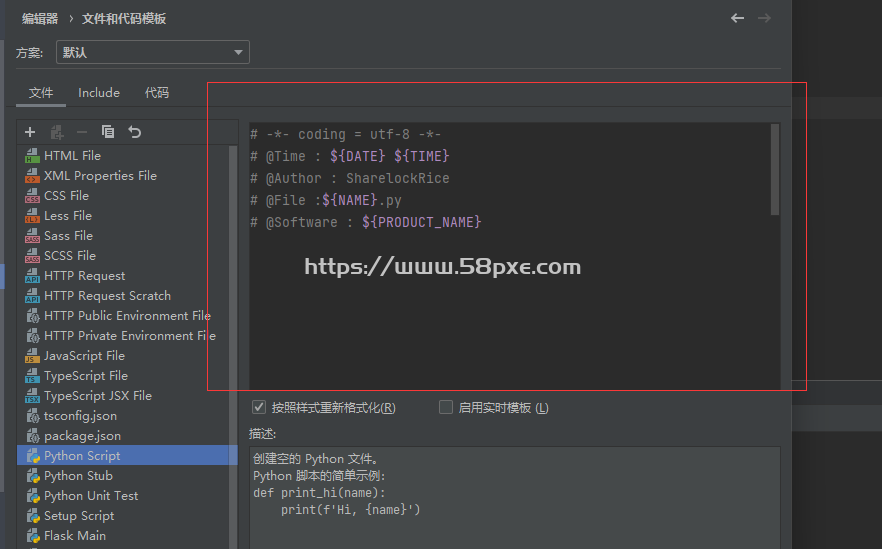This screenshot has height=549, width=882.
Task: Select the tsconfig.json template icon
Action: click(33, 416)
